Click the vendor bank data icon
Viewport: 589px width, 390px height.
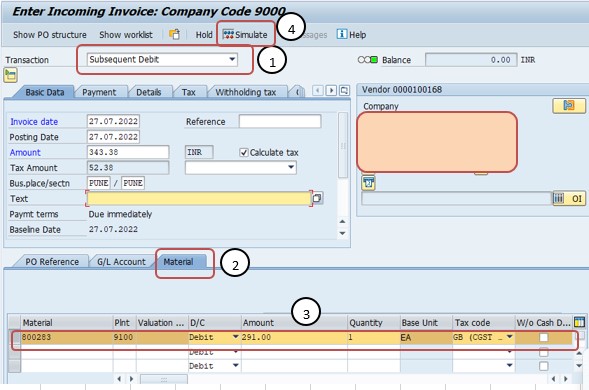point(368,183)
